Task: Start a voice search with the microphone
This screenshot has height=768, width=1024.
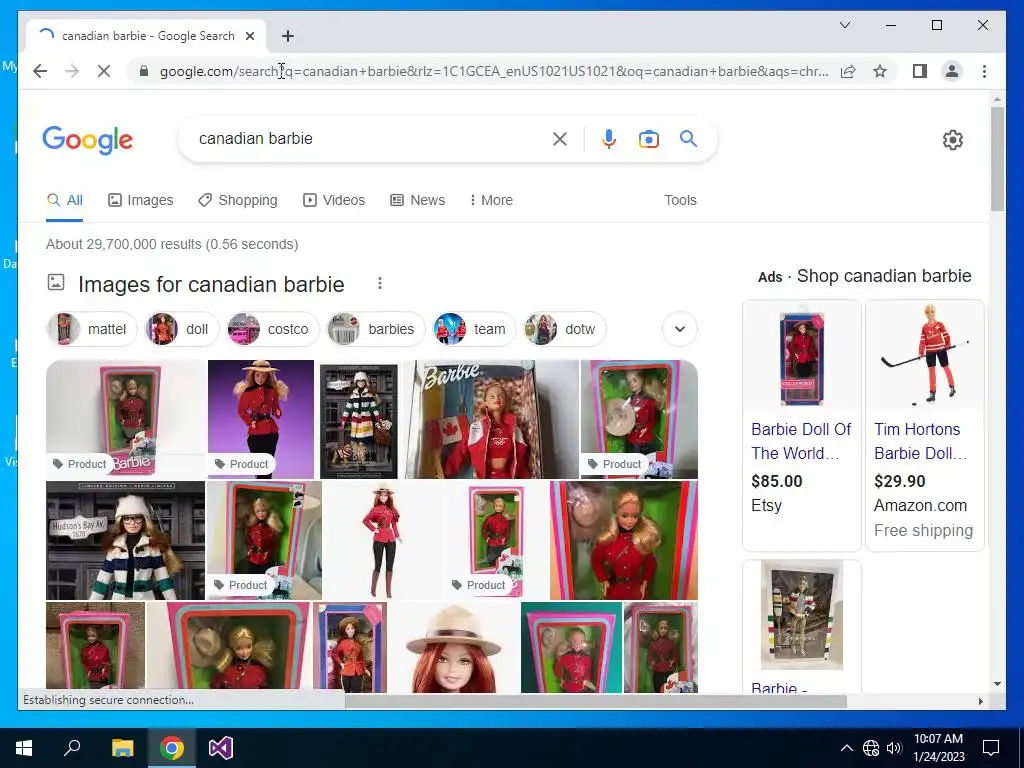Action: pyautogui.click(x=609, y=138)
